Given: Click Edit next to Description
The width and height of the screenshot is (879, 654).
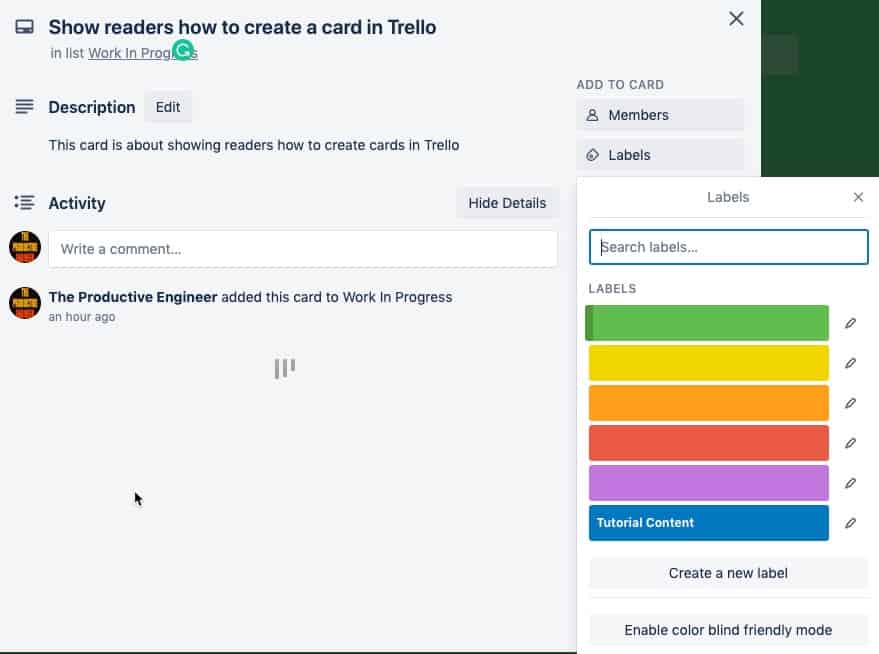Looking at the screenshot, I should click(x=168, y=107).
